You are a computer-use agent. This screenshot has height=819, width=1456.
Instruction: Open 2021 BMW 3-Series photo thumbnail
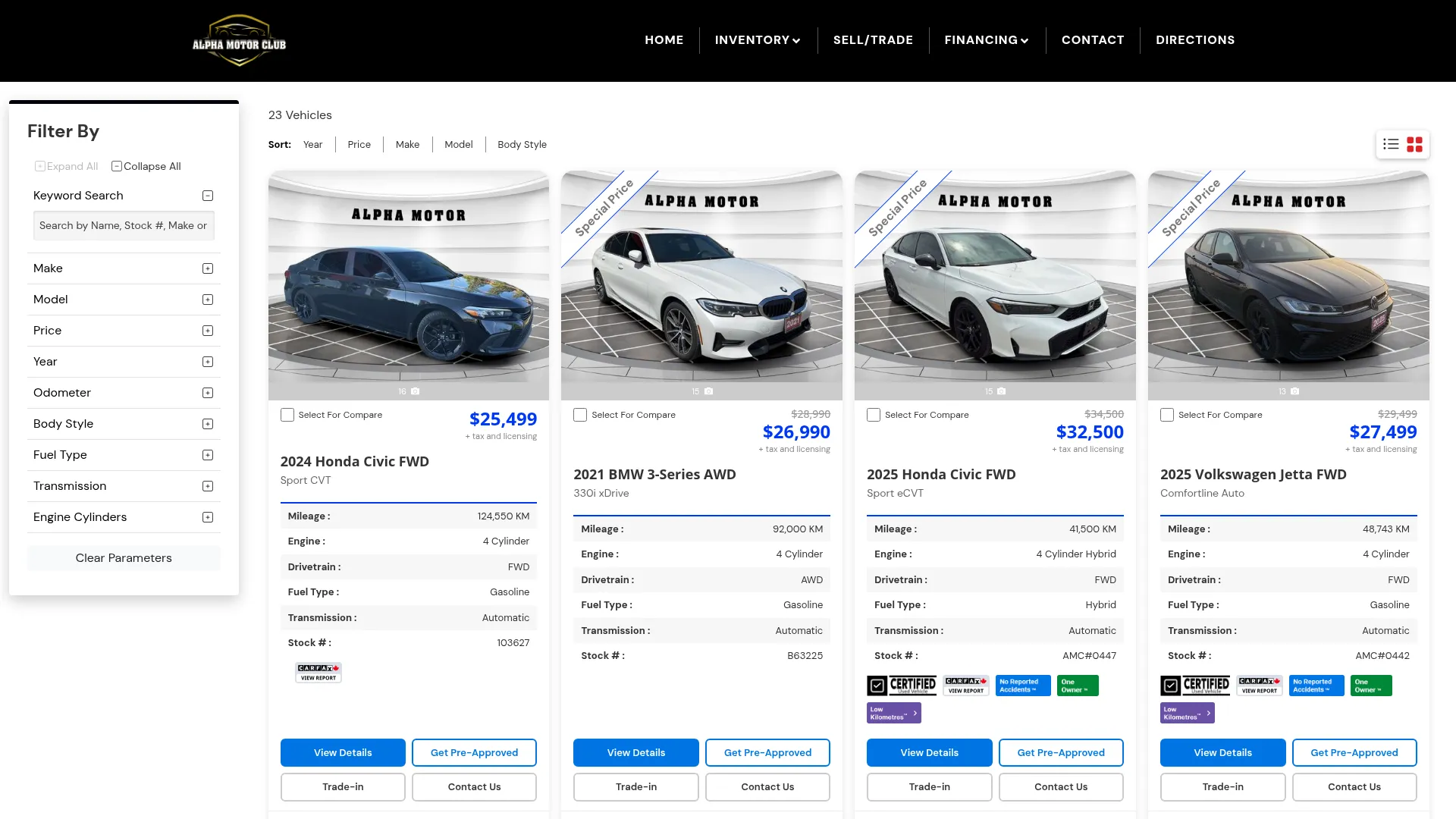pos(701,286)
